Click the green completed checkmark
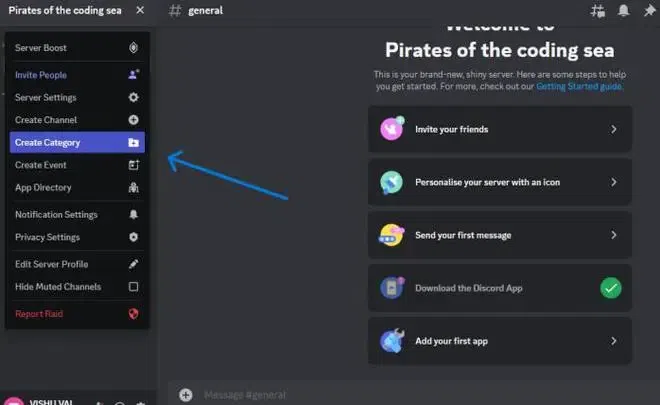660x405 pixels. point(611,288)
